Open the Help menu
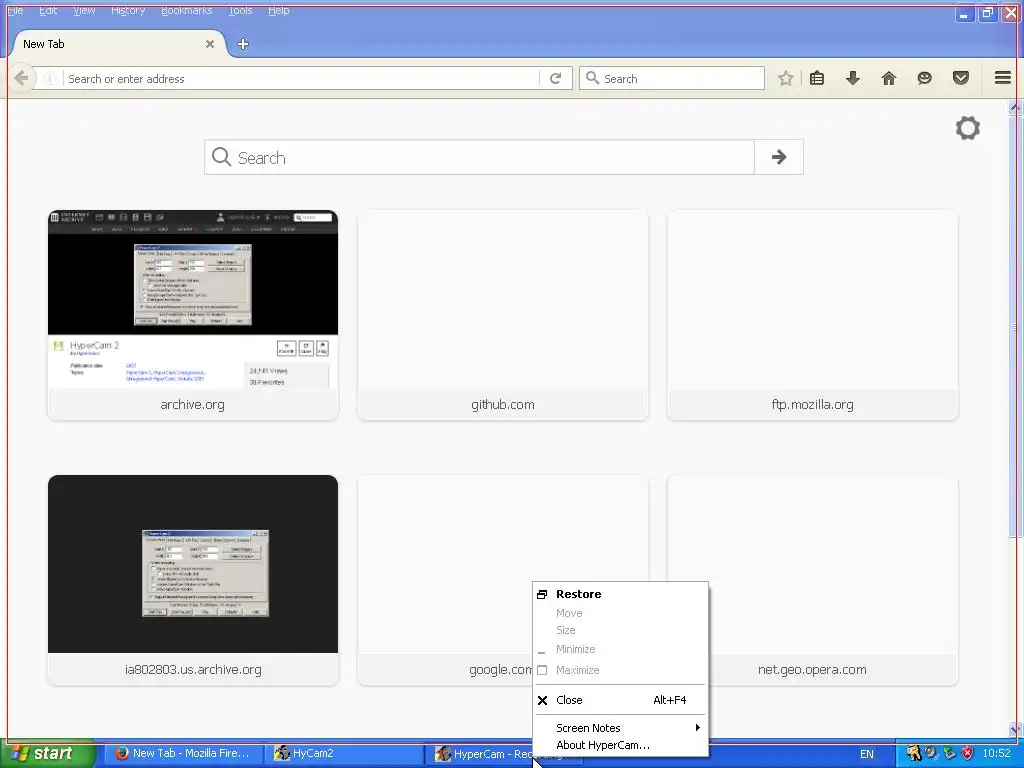Screen dimensions: 1024x768 pos(279,10)
